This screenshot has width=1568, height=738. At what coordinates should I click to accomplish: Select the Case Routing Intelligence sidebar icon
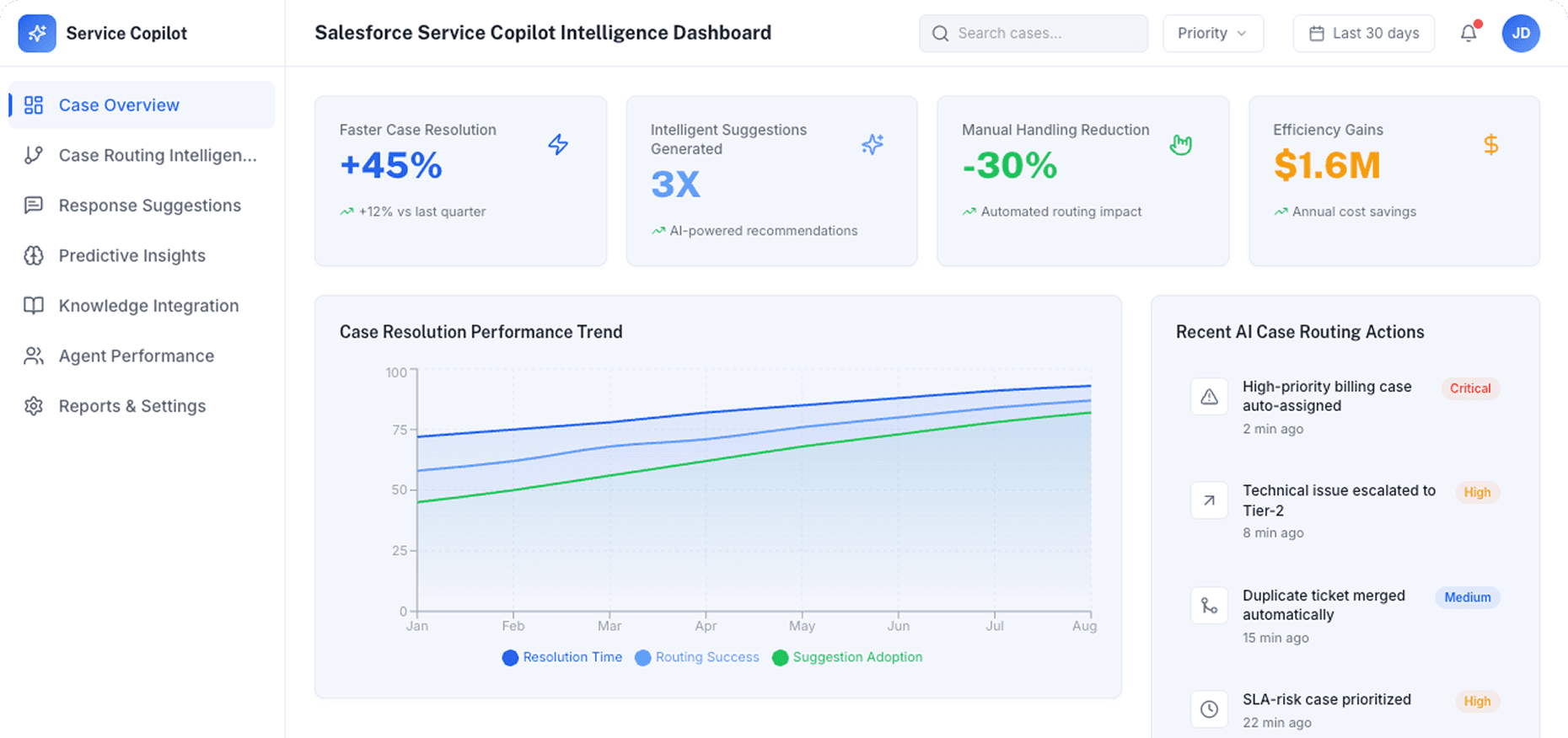pos(34,155)
